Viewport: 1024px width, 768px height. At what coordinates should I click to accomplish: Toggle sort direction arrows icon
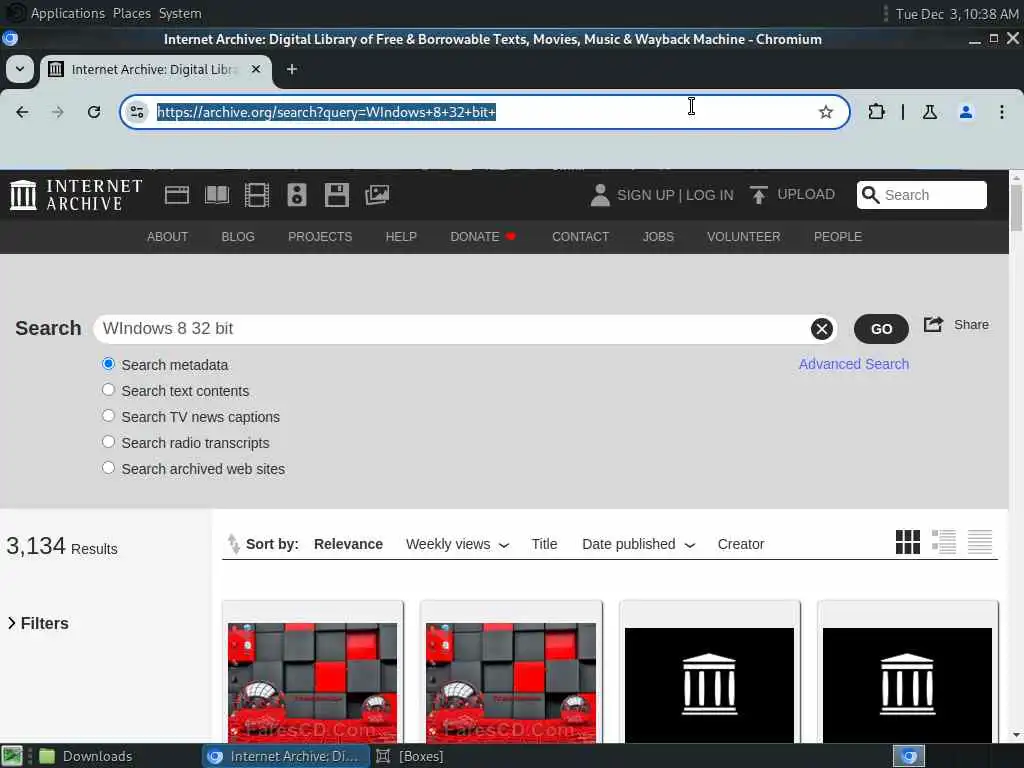[x=233, y=543]
